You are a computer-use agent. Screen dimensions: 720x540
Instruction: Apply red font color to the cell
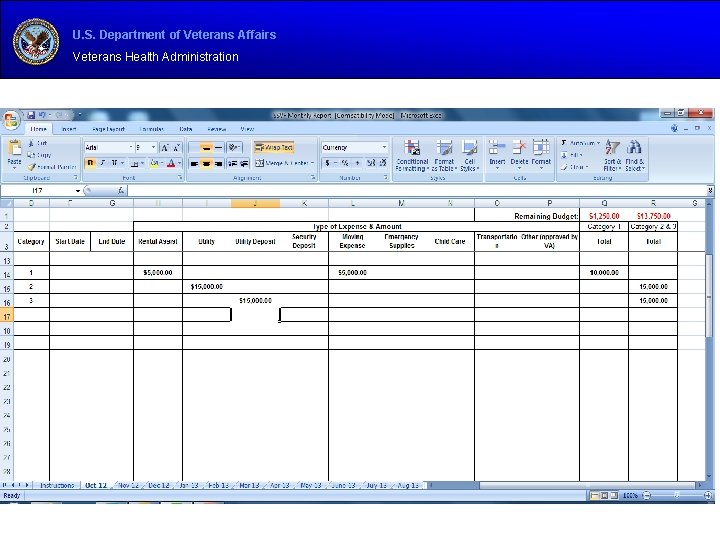[171, 163]
